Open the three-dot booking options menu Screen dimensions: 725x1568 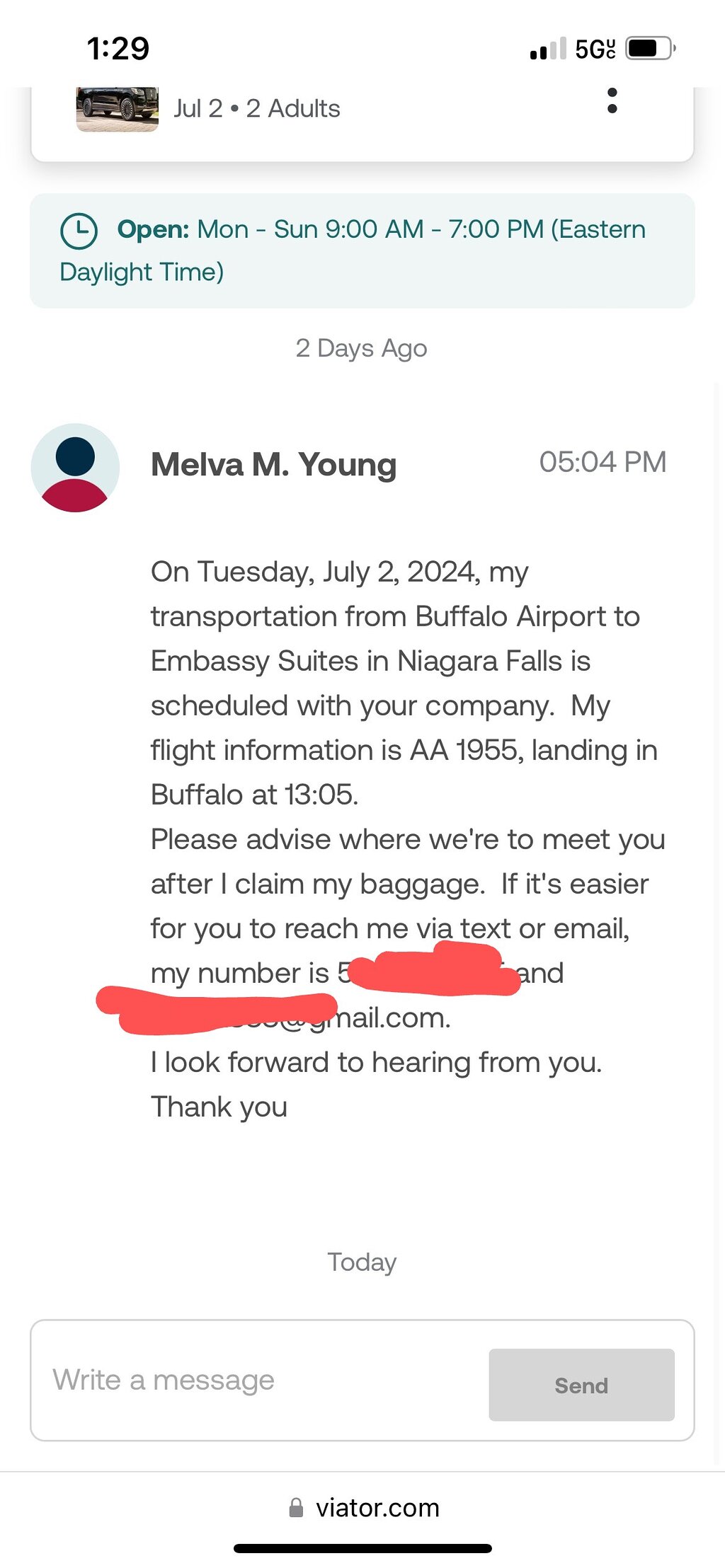612,101
